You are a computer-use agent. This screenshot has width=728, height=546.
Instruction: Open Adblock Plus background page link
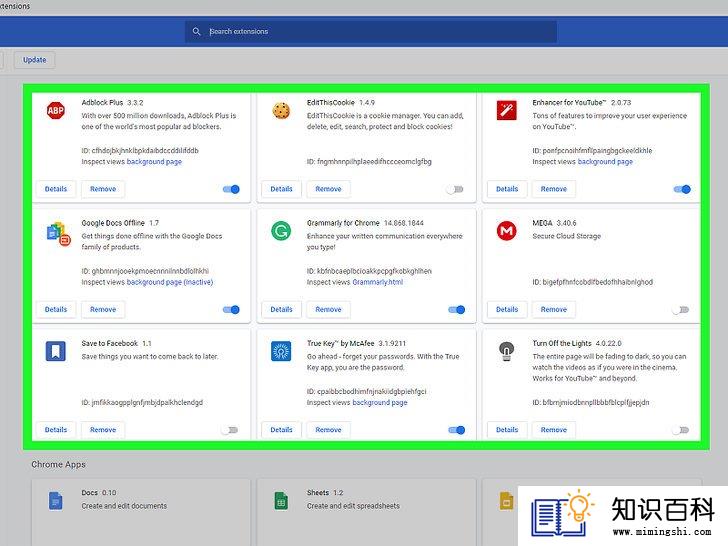pos(154,162)
